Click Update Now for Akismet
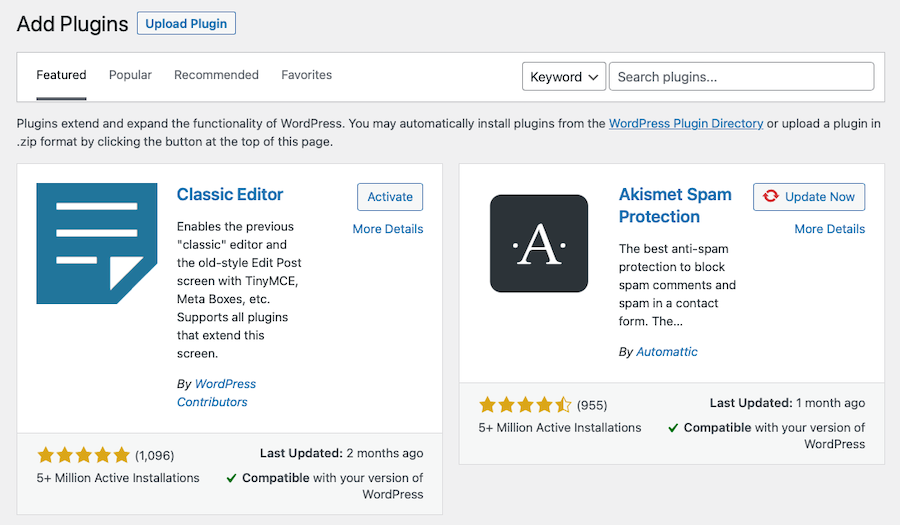The image size is (900, 525). (x=809, y=197)
